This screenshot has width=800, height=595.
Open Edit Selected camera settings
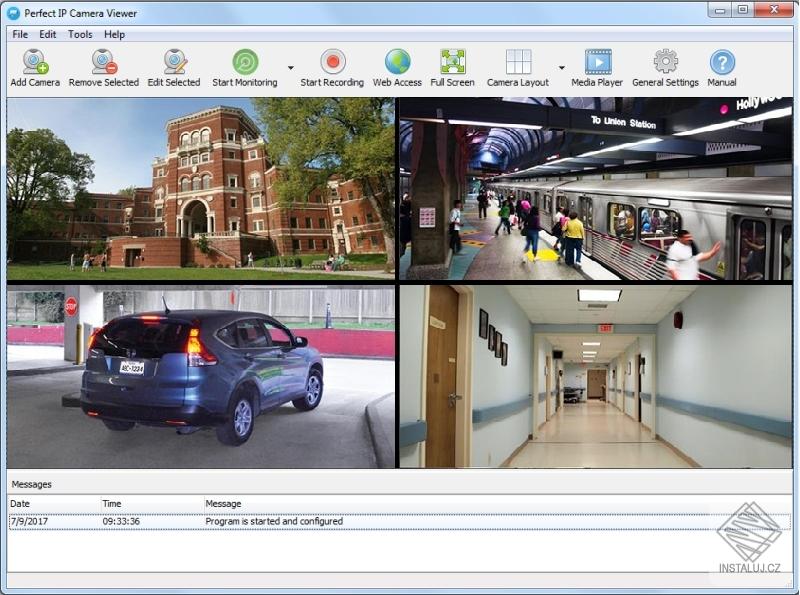pyautogui.click(x=173, y=63)
